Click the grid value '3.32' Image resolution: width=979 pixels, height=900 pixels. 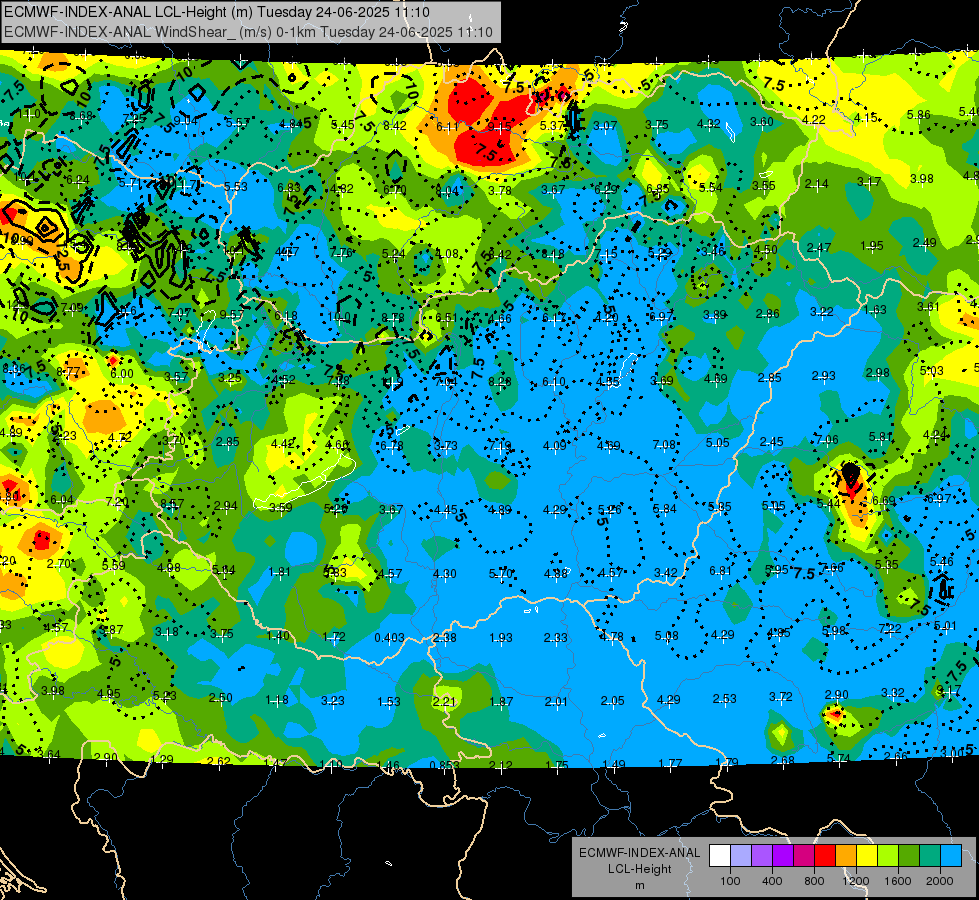pyautogui.click(x=893, y=692)
